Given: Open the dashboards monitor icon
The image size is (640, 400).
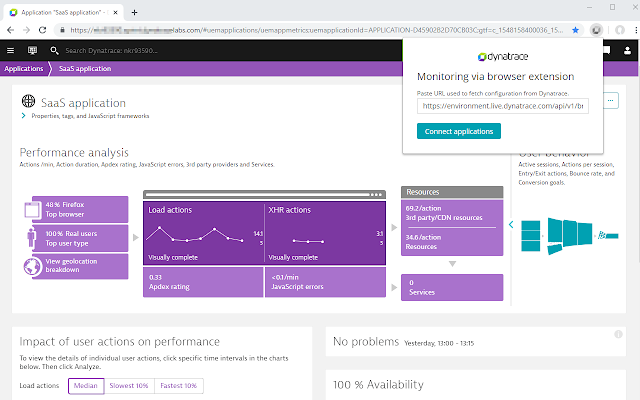Looking at the screenshot, I should pos(32,51).
